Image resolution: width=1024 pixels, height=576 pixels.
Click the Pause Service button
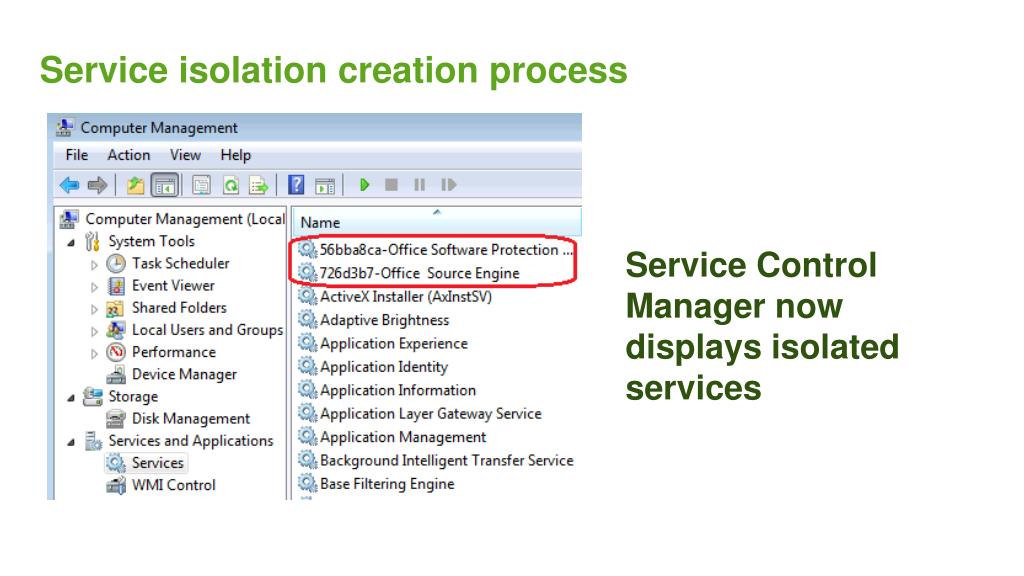pos(419,185)
